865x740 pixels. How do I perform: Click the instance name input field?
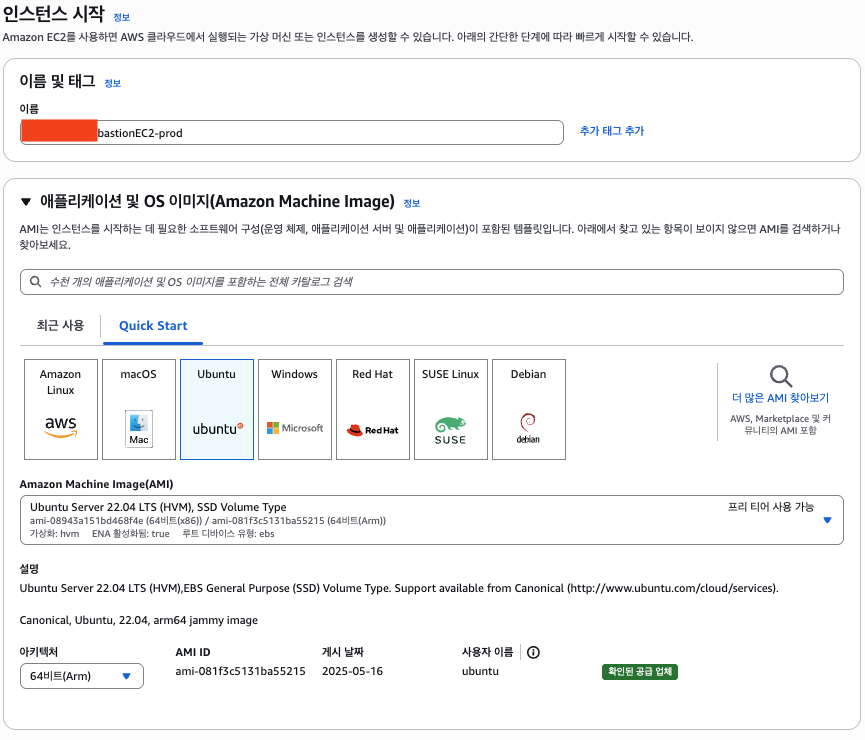(292, 133)
